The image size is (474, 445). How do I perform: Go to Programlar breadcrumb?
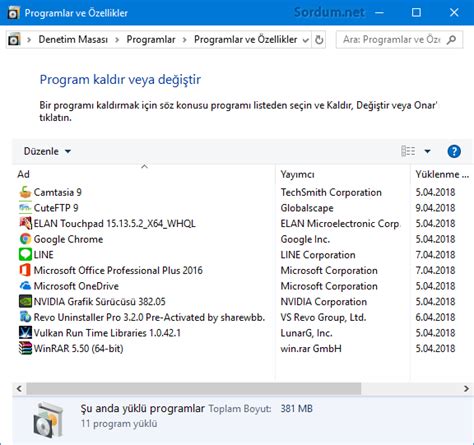tap(151, 40)
